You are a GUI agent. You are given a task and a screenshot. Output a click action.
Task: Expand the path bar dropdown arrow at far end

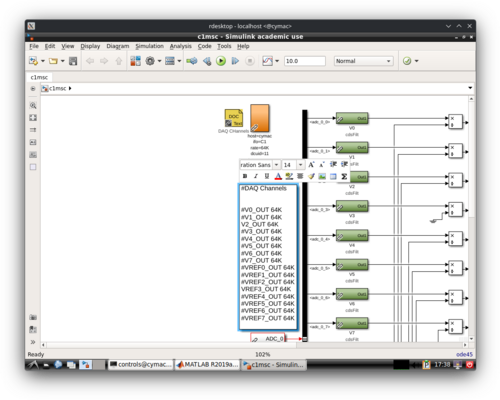pyautogui.click(x=470, y=88)
